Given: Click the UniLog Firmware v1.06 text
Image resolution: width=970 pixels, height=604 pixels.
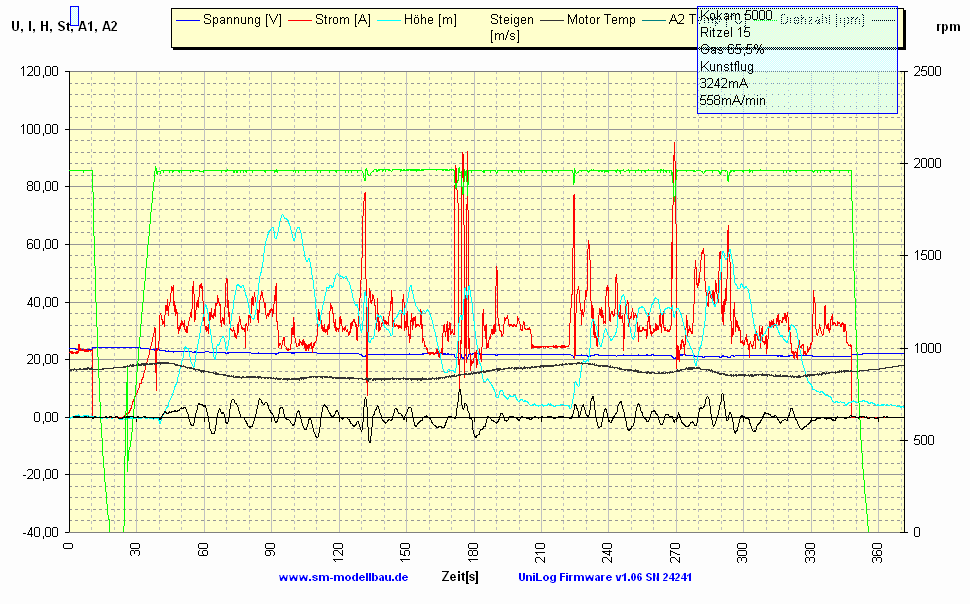Looking at the screenshot, I should [605, 577].
